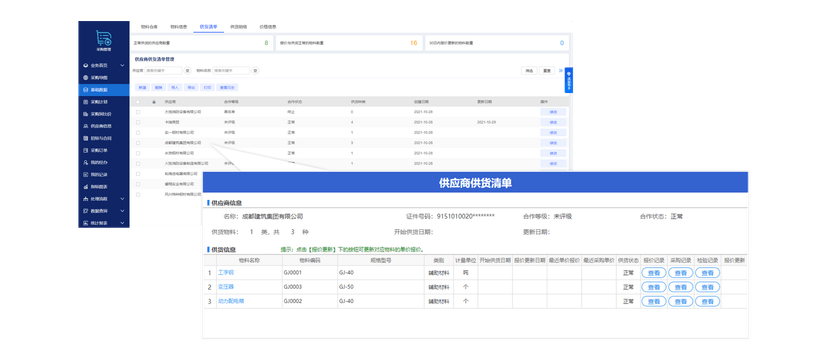
Task: Click the 重置 reset button
Action: tap(547, 70)
